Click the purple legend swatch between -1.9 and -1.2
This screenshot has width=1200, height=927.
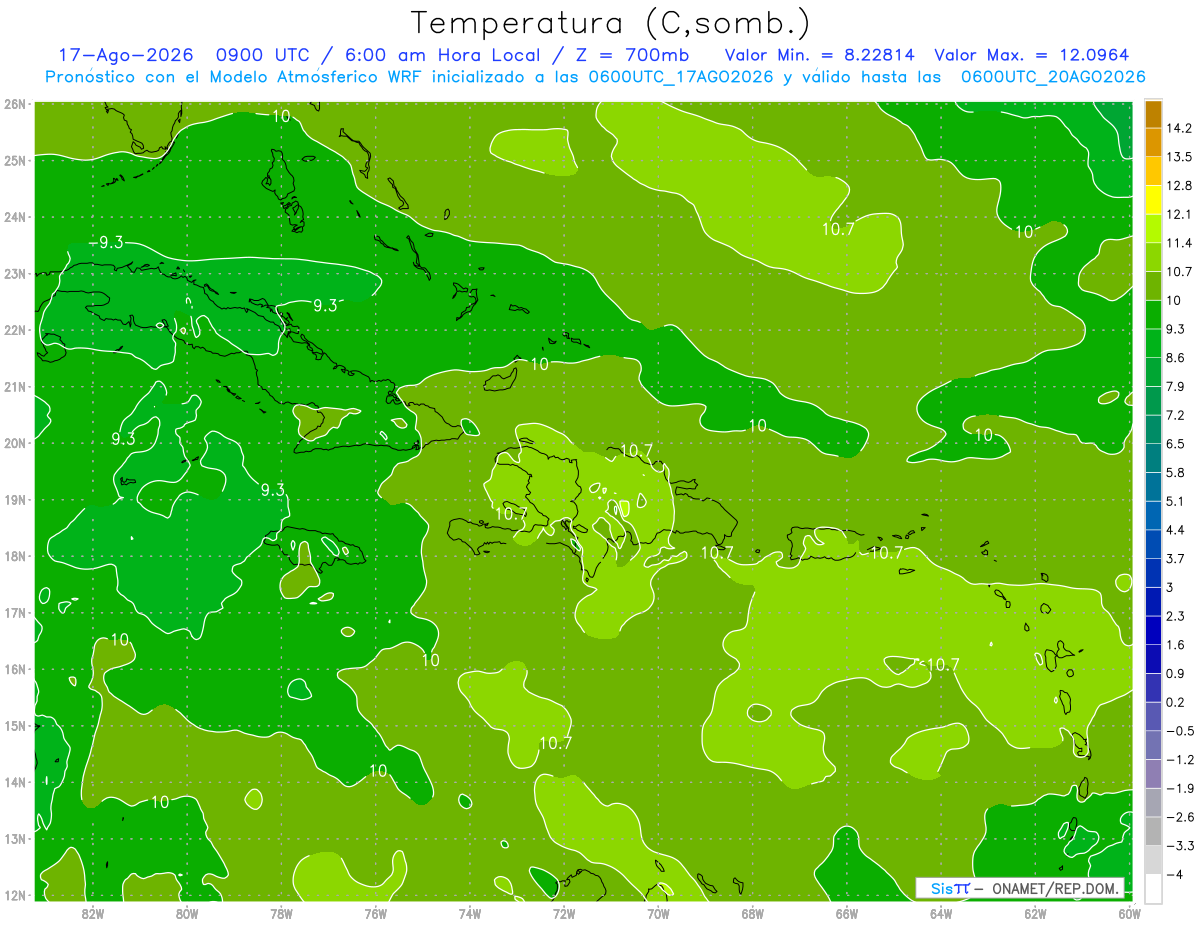1153,773
